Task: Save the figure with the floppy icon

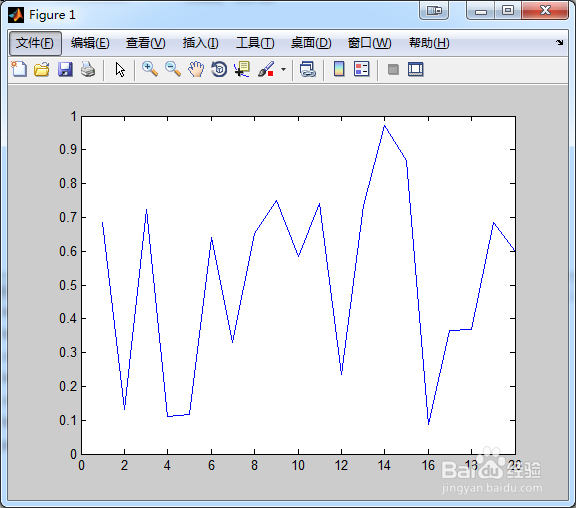Action: point(65,69)
